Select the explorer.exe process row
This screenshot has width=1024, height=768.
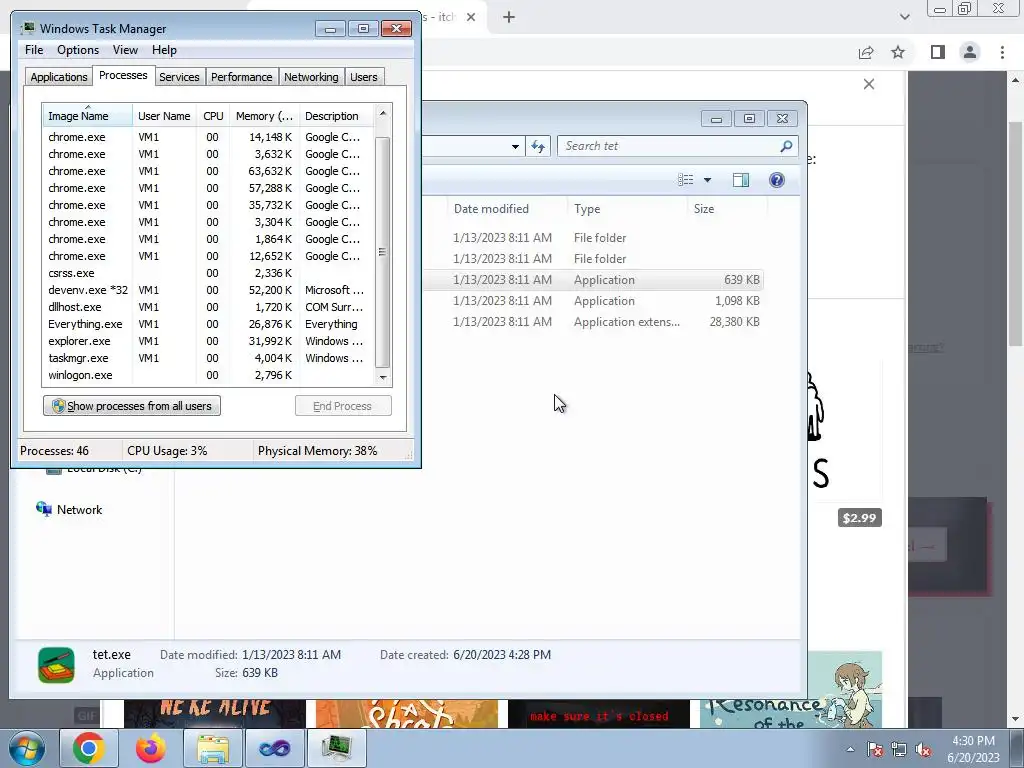tap(209, 341)
